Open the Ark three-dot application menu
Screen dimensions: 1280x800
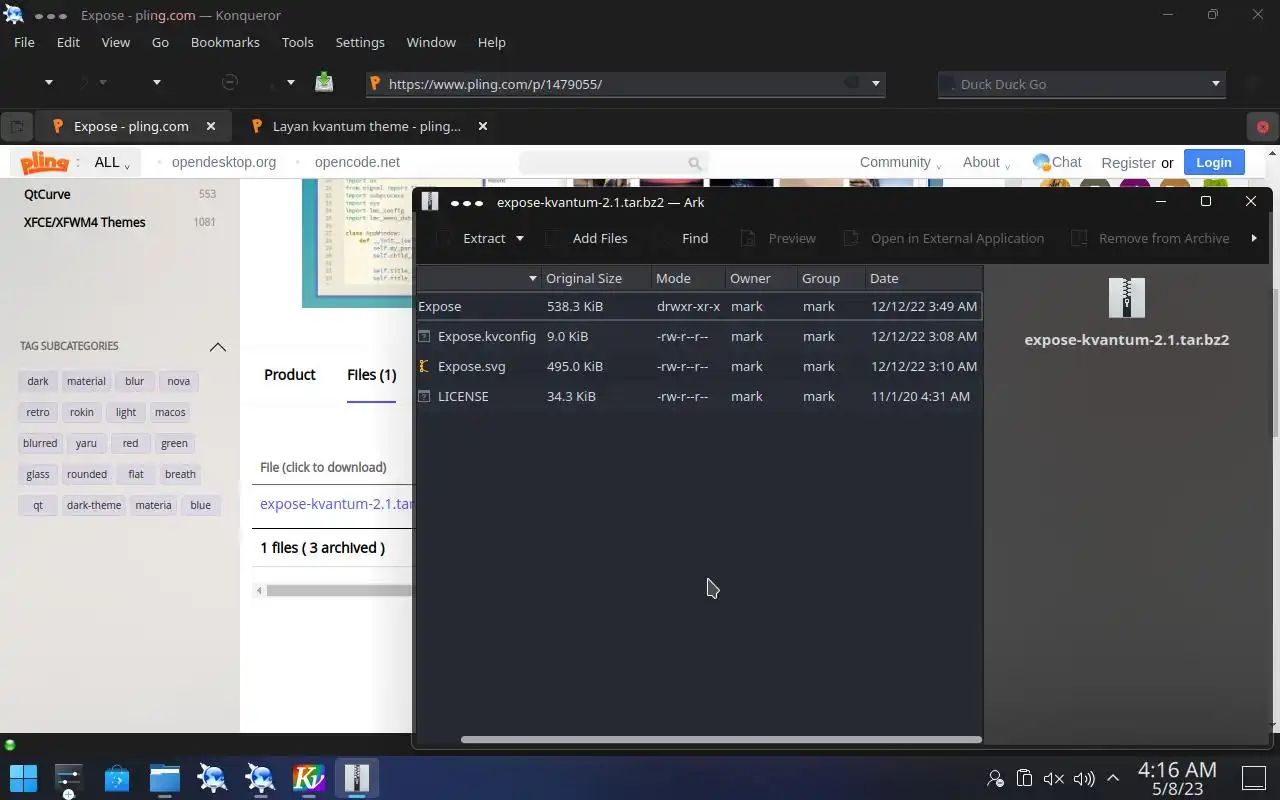[x=467, y=202]
